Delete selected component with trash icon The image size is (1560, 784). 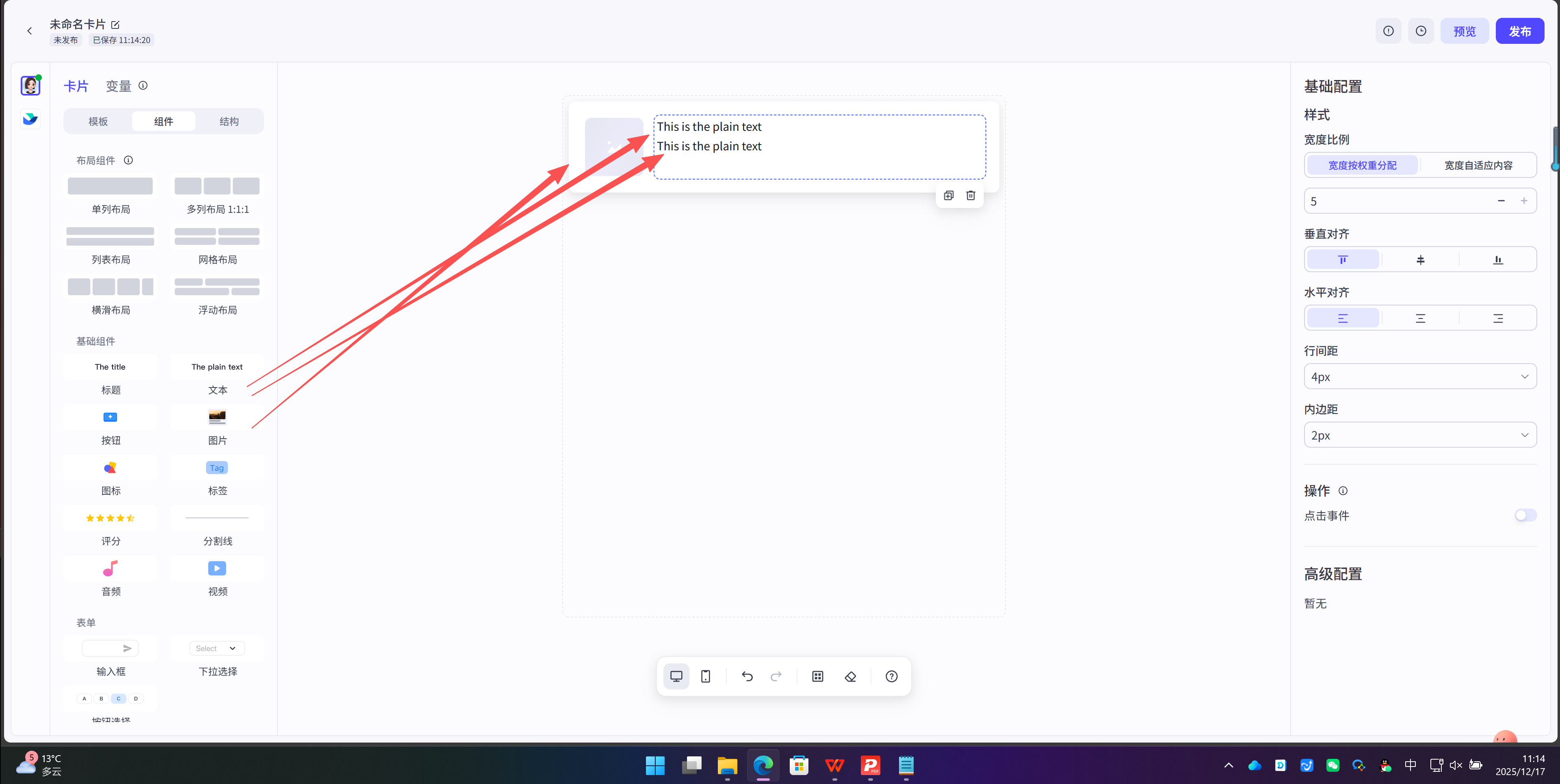click(971, 195)
